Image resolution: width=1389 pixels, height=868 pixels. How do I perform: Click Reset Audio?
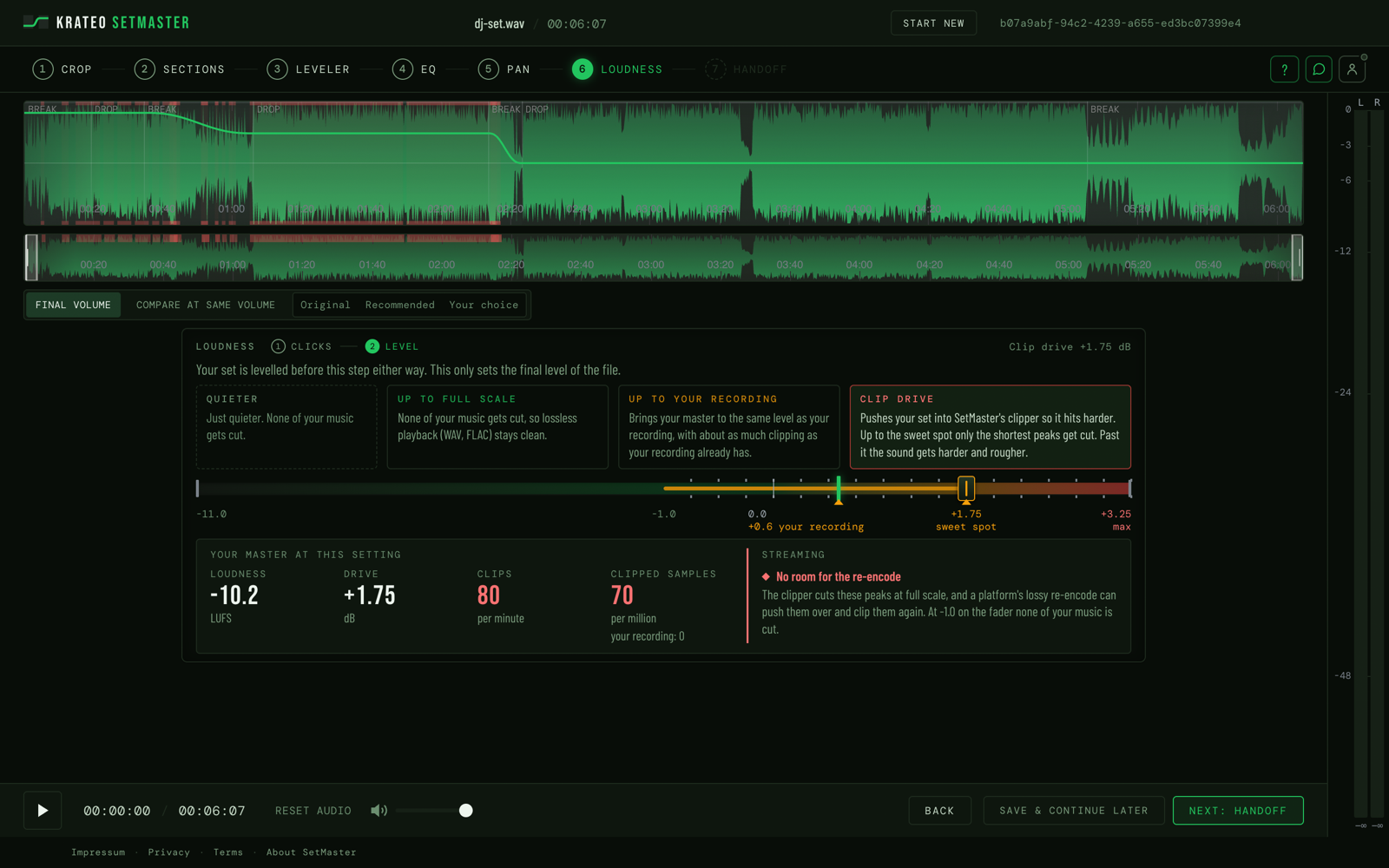313,811
